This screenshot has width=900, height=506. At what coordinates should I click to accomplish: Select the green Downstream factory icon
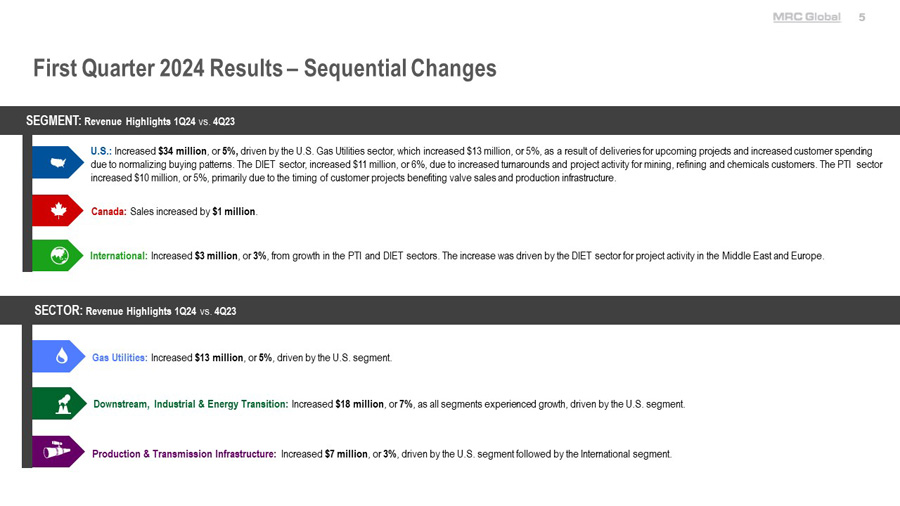click(x=61, y=403)
